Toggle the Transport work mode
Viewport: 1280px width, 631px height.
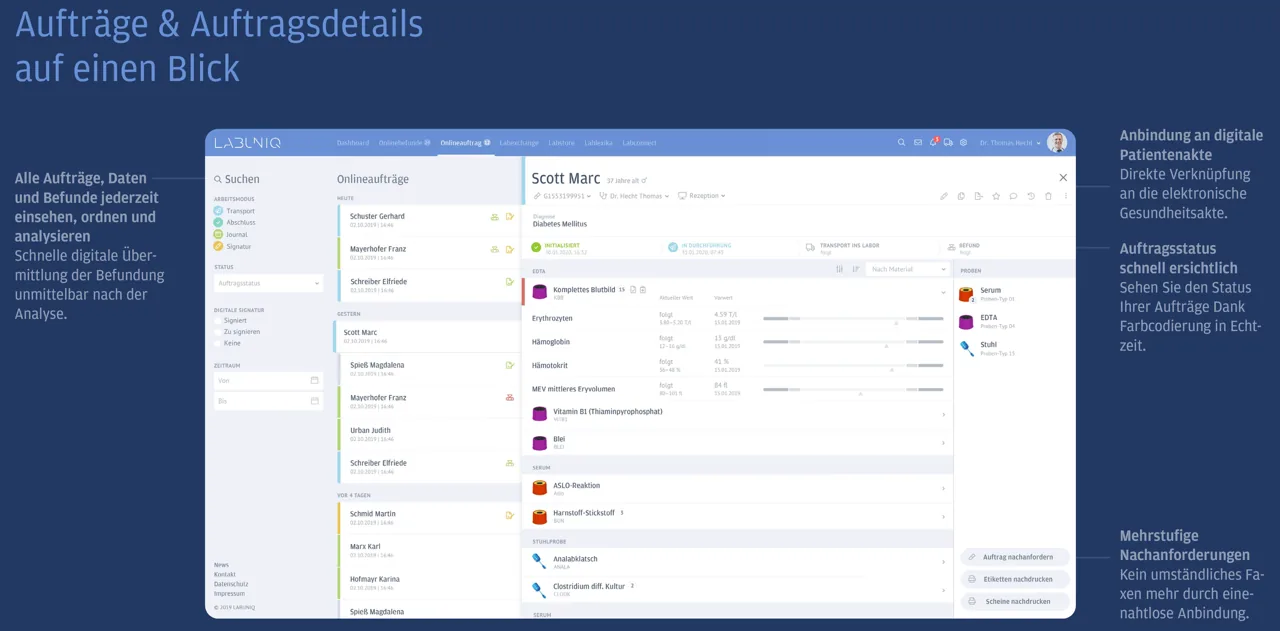pos(234,211)
